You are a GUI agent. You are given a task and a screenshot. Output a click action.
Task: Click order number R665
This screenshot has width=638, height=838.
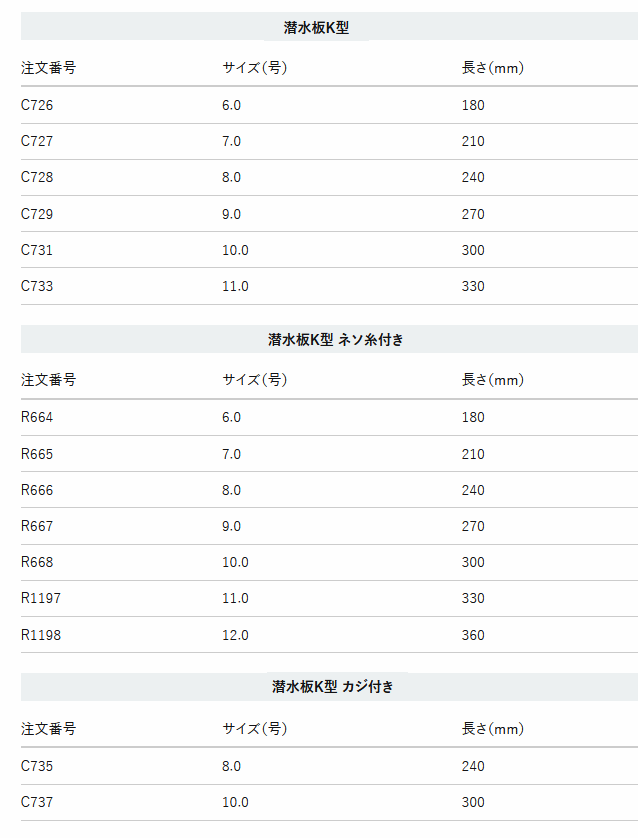coord(37,454)
